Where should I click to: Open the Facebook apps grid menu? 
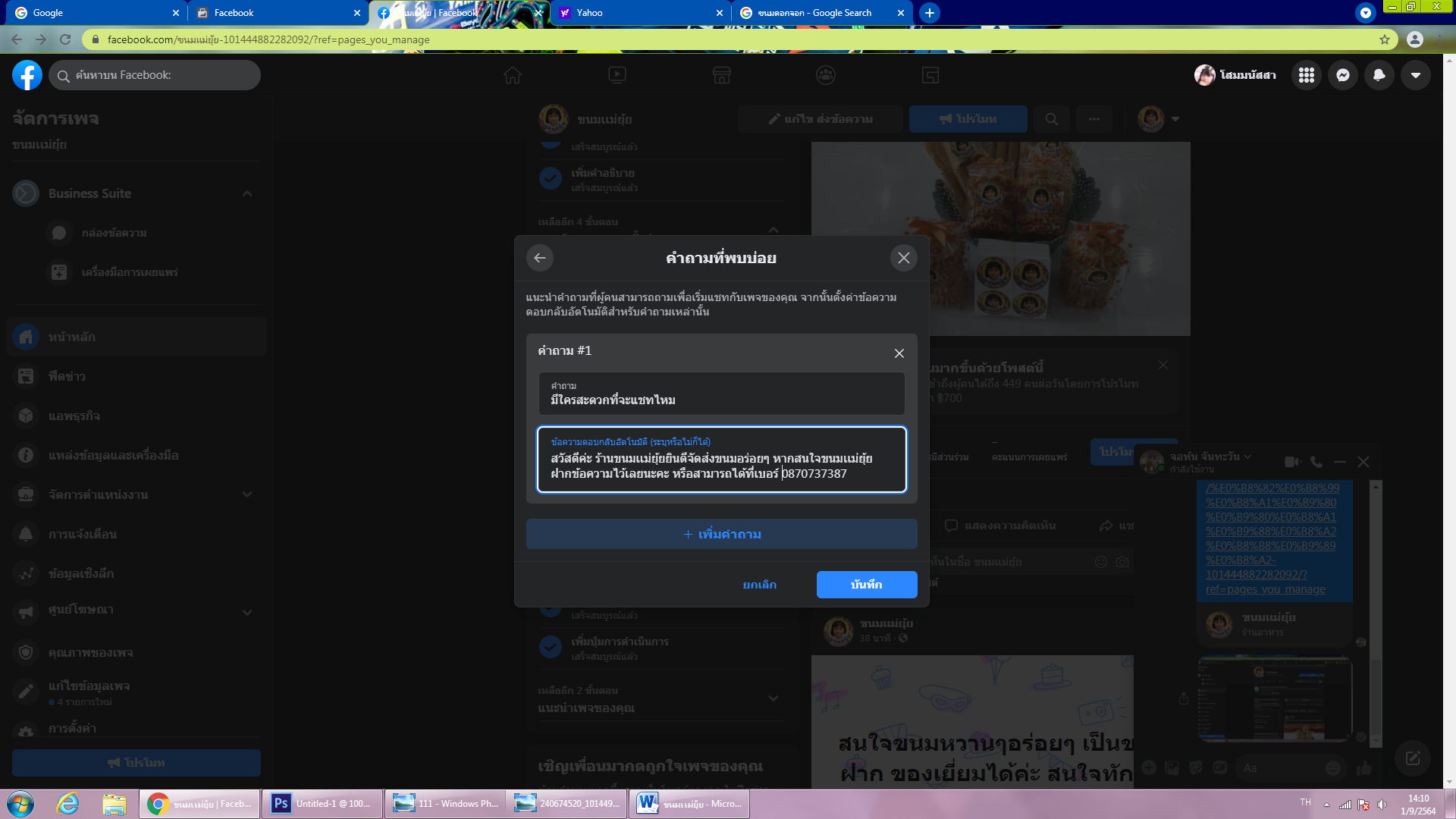[x=1306, y=75]
